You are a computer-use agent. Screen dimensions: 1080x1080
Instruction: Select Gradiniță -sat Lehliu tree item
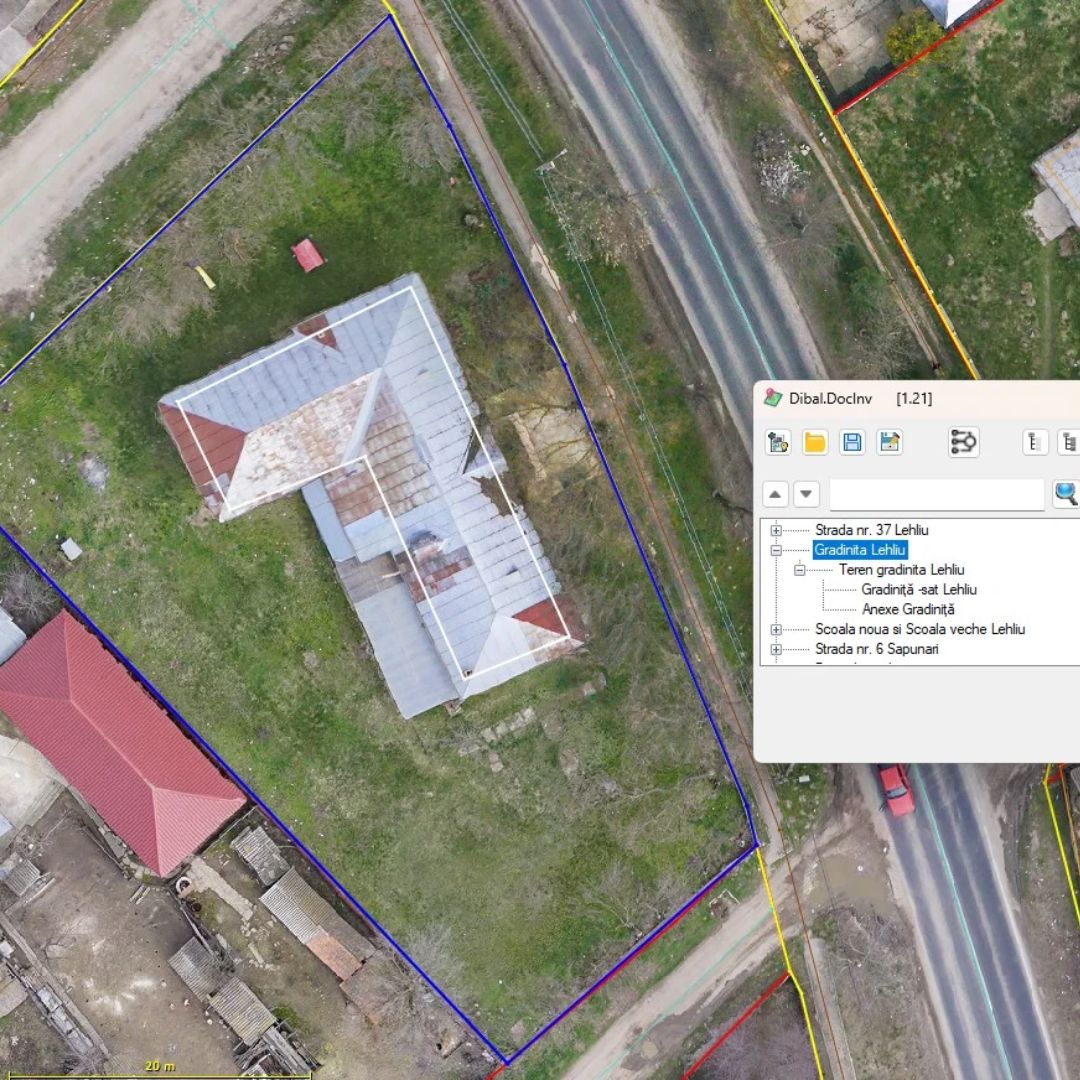pos(918,590)
